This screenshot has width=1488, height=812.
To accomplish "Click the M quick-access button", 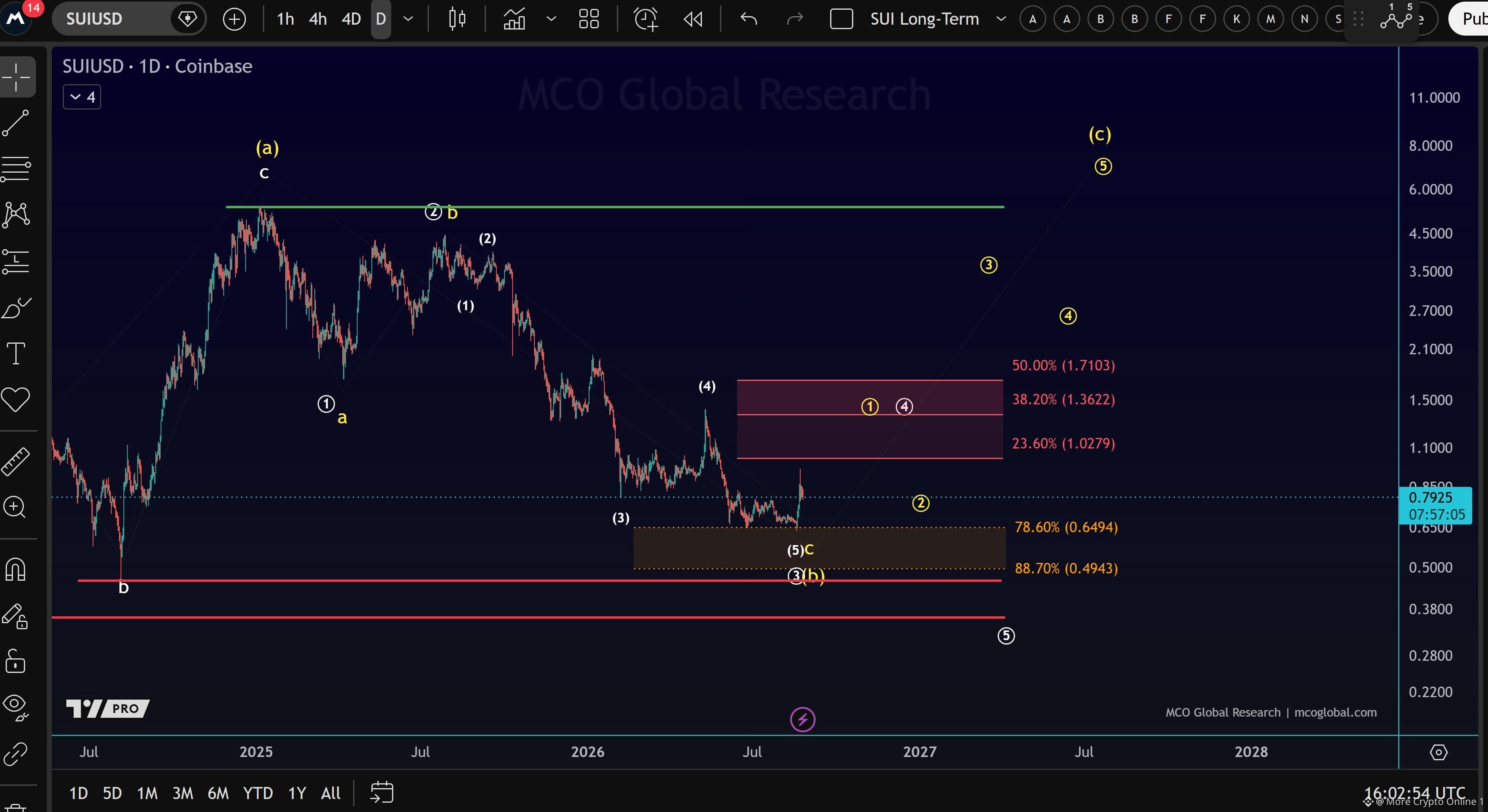I will tap(1270, 19).
